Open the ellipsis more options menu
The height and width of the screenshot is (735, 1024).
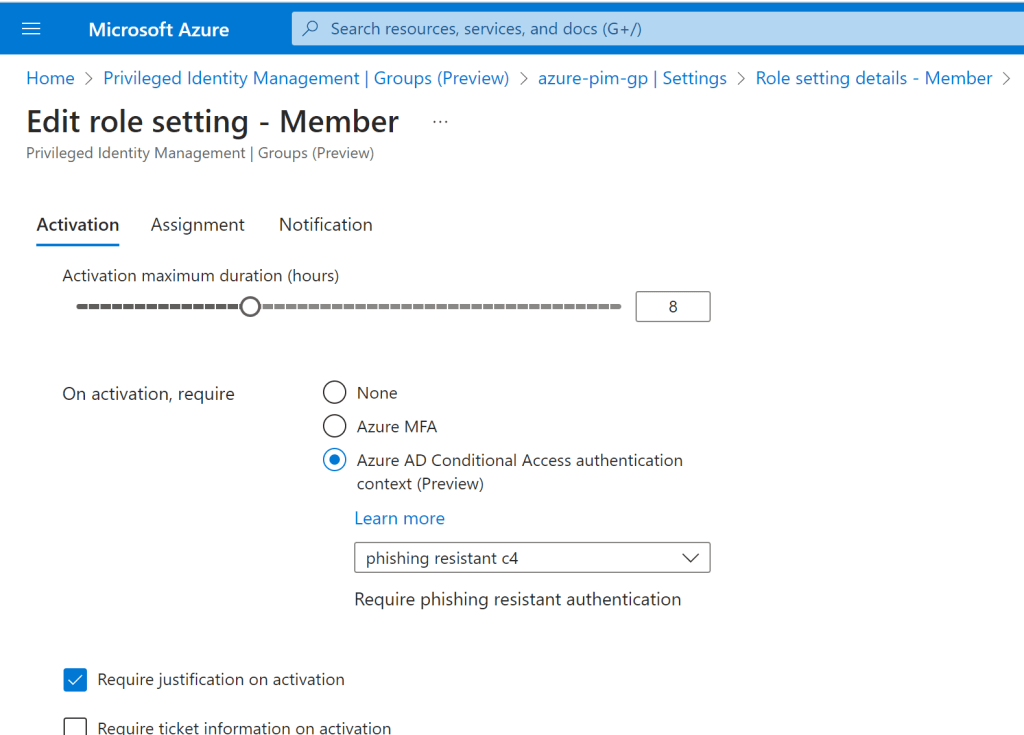[440, 122]
